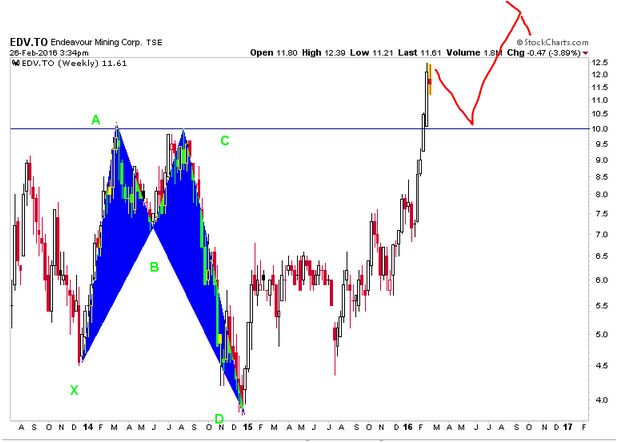This screenshot has height=443, width=618.
Task: Click the green X pattern point label
Action: point(73,390)
